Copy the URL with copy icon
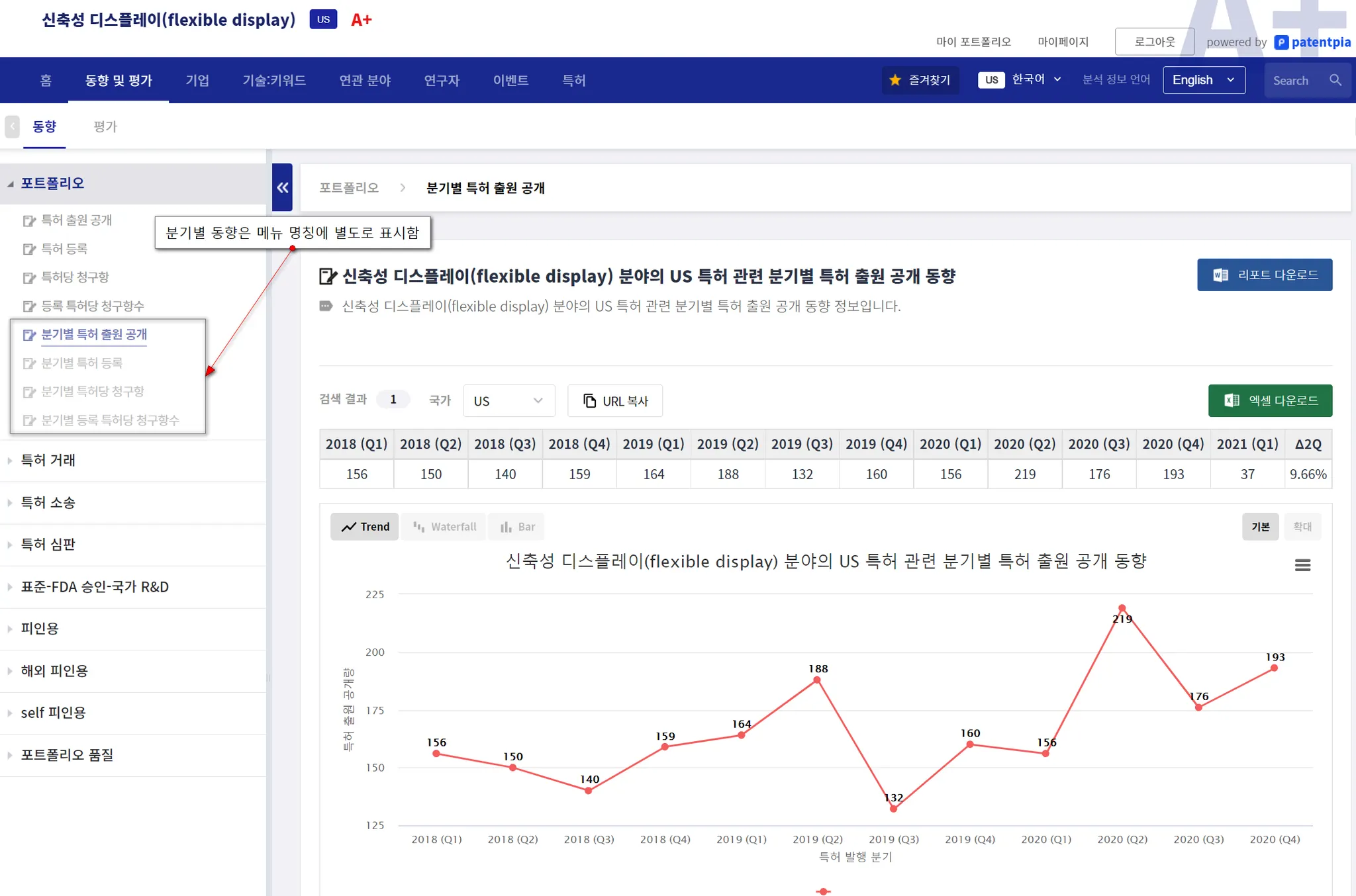 (615, 401)
